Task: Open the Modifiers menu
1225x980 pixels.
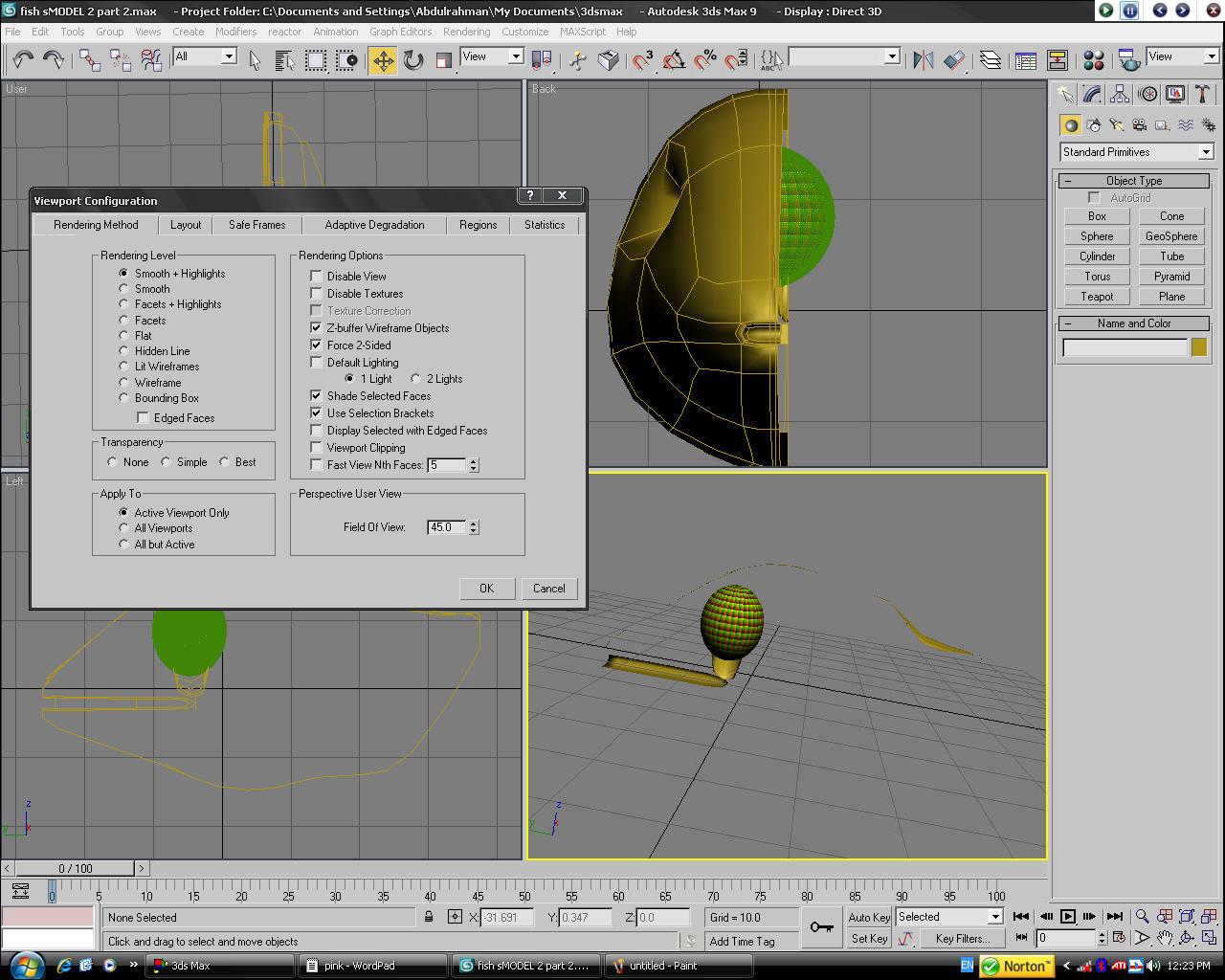Action: point(235,32)
